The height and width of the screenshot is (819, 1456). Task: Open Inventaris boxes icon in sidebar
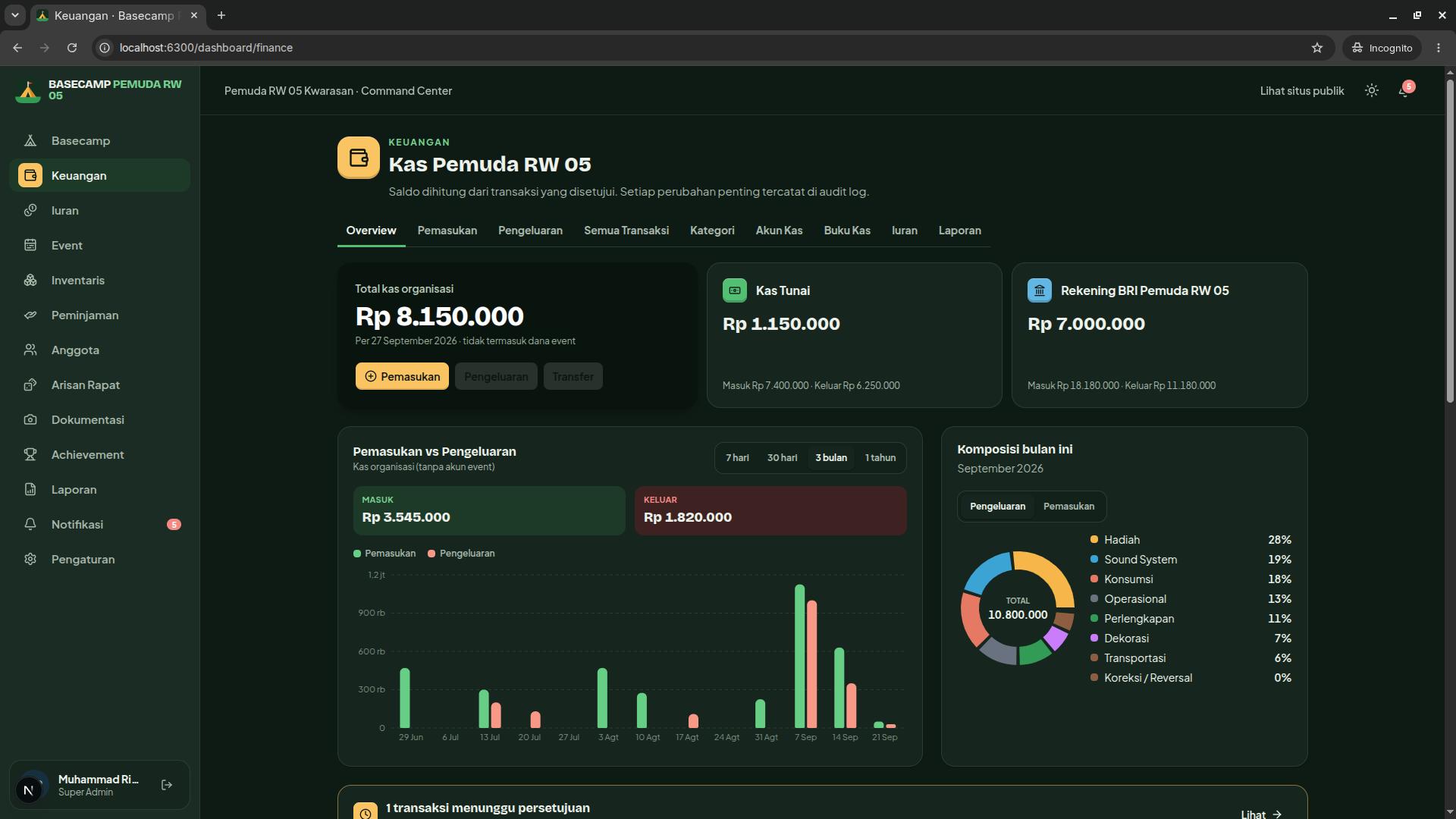[30, 281]
